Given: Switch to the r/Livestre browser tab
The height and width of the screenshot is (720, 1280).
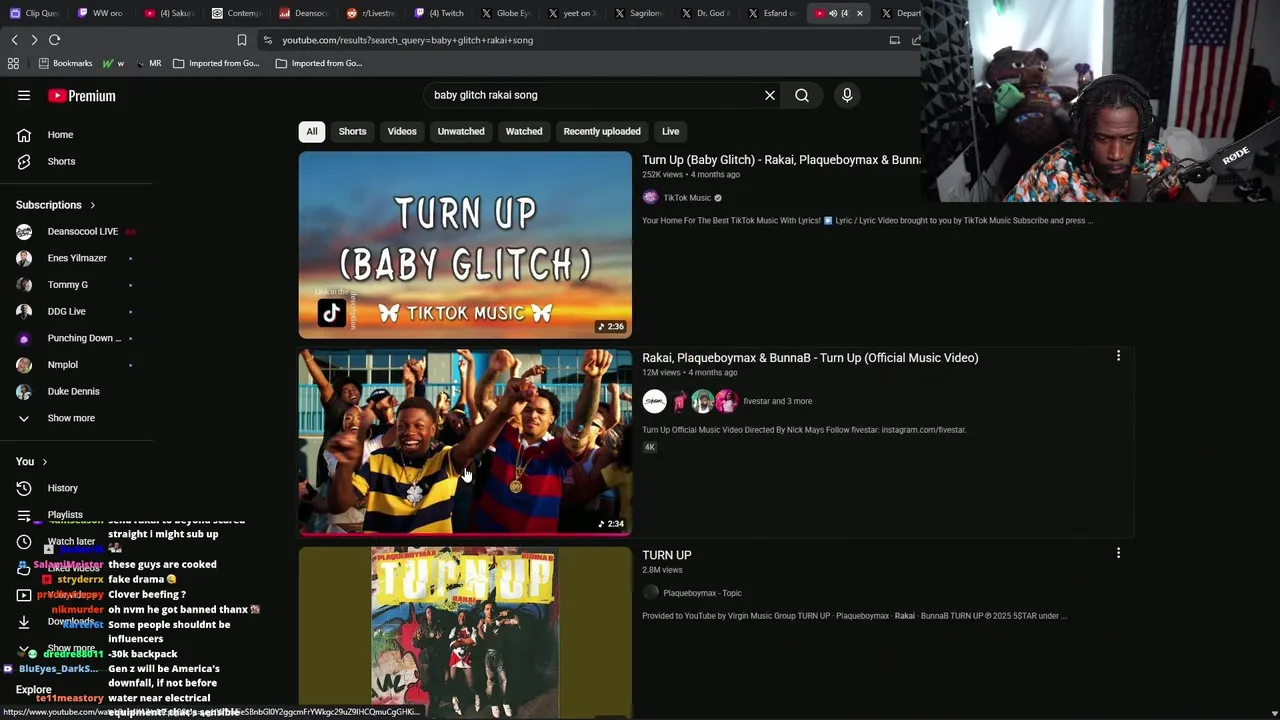Looking at the screenshot, I should pyautogui.click(x=370, y=13).
